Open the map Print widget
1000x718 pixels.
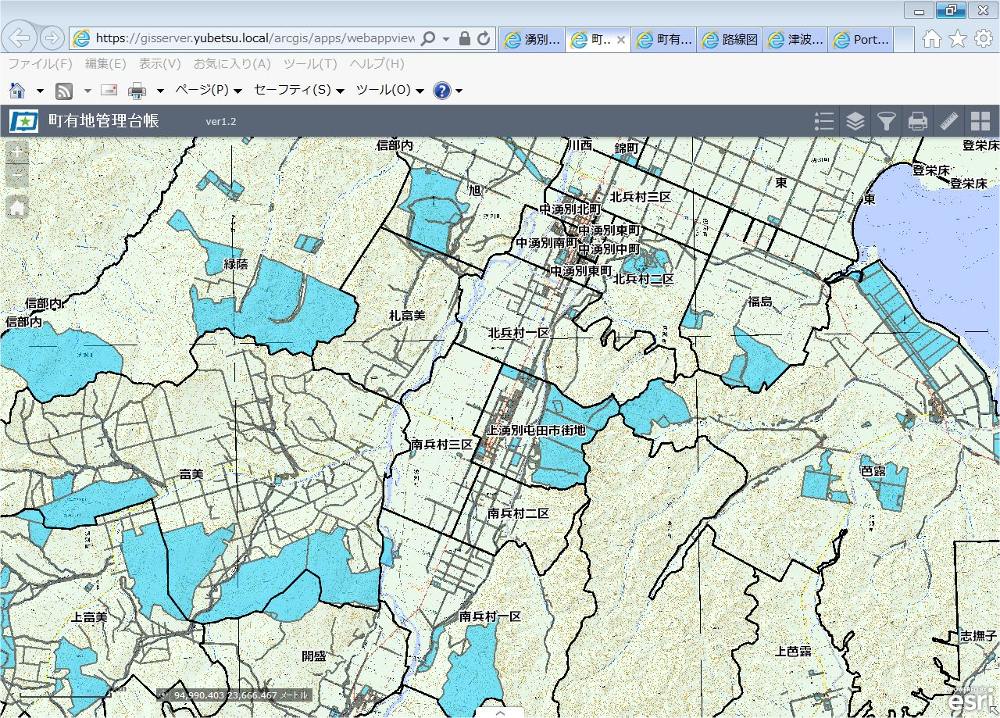[917, 122]
